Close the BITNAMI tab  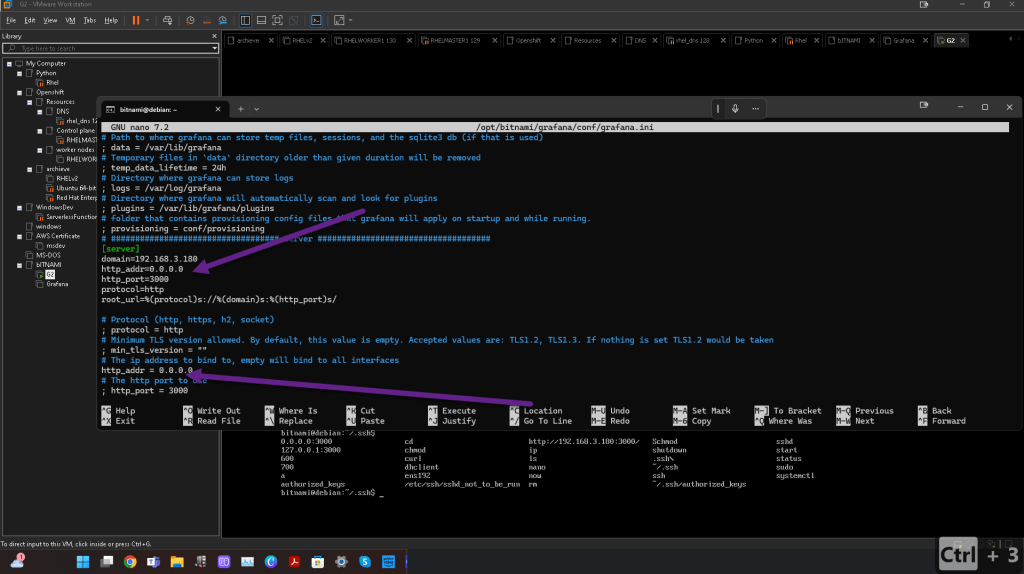tap(872, 40)
